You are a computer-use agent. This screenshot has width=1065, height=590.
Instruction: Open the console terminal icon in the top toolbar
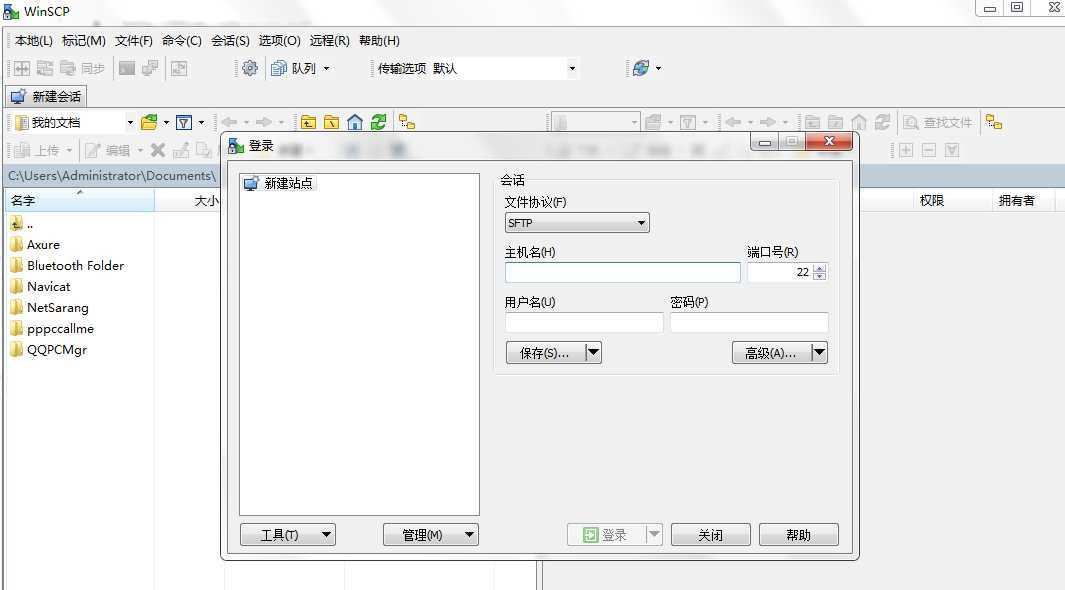coord(127,68)
